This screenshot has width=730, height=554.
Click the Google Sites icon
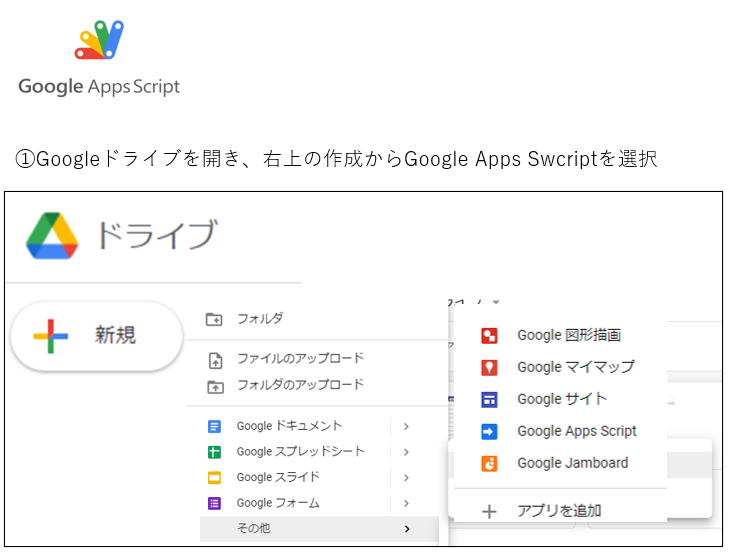[489, 399]
